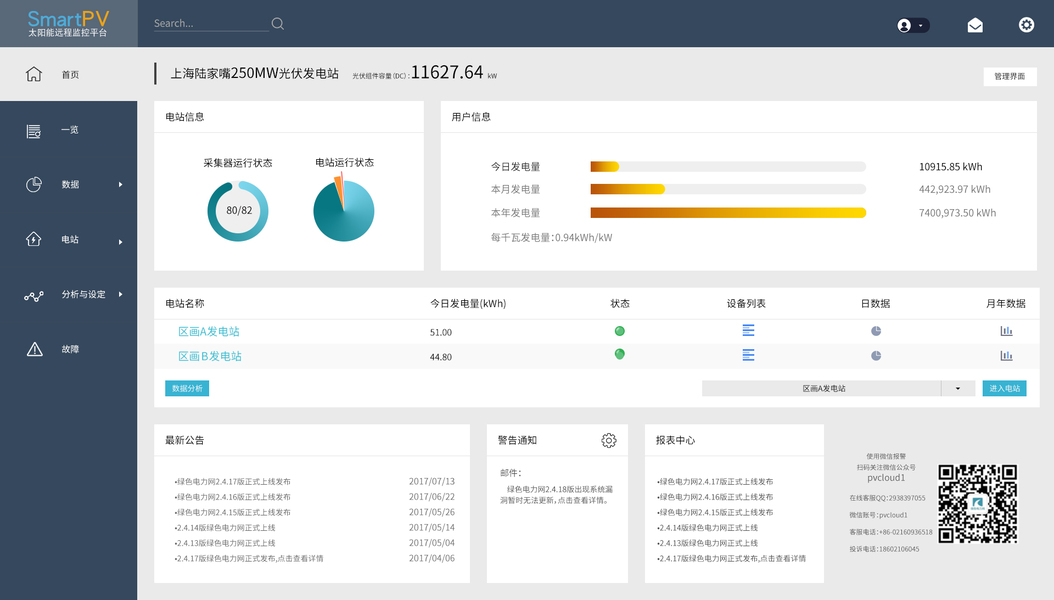Open monthly-yearly bar chart icon for 区画A发电站
This screenshot has width=1054, height=600.
[x=1006, y=331]
